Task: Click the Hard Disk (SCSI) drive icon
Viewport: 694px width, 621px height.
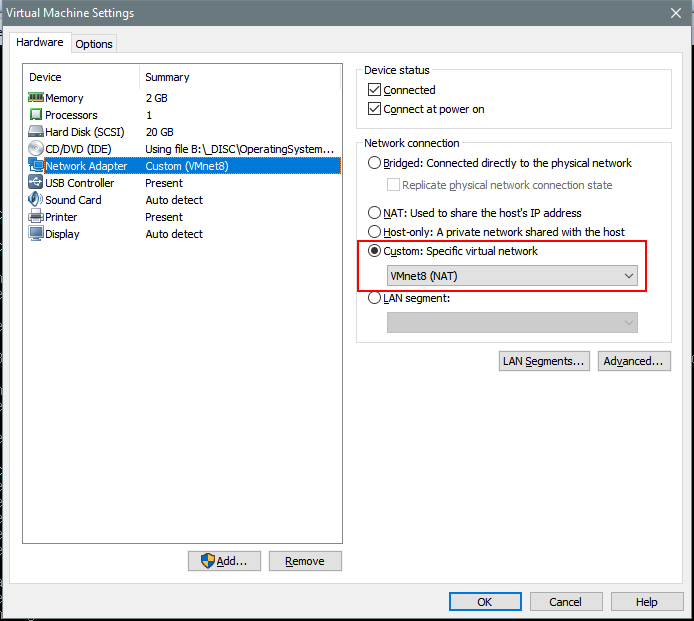Action: tap(36, 131)
